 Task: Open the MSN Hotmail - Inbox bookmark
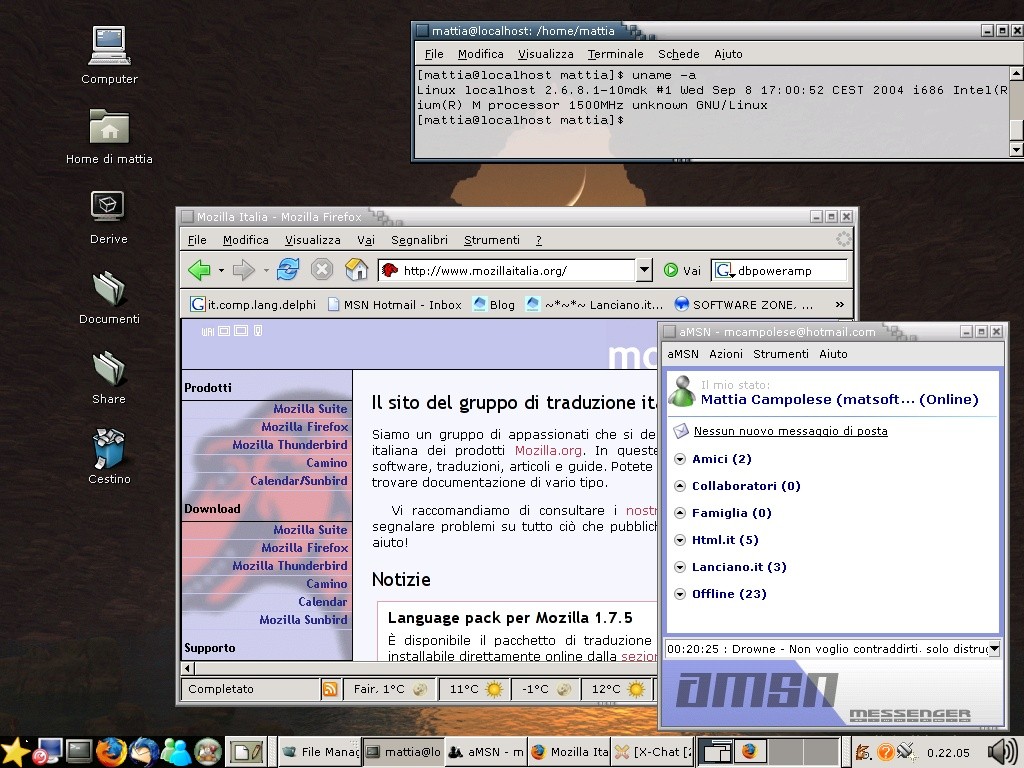click(x=394, y=304)
